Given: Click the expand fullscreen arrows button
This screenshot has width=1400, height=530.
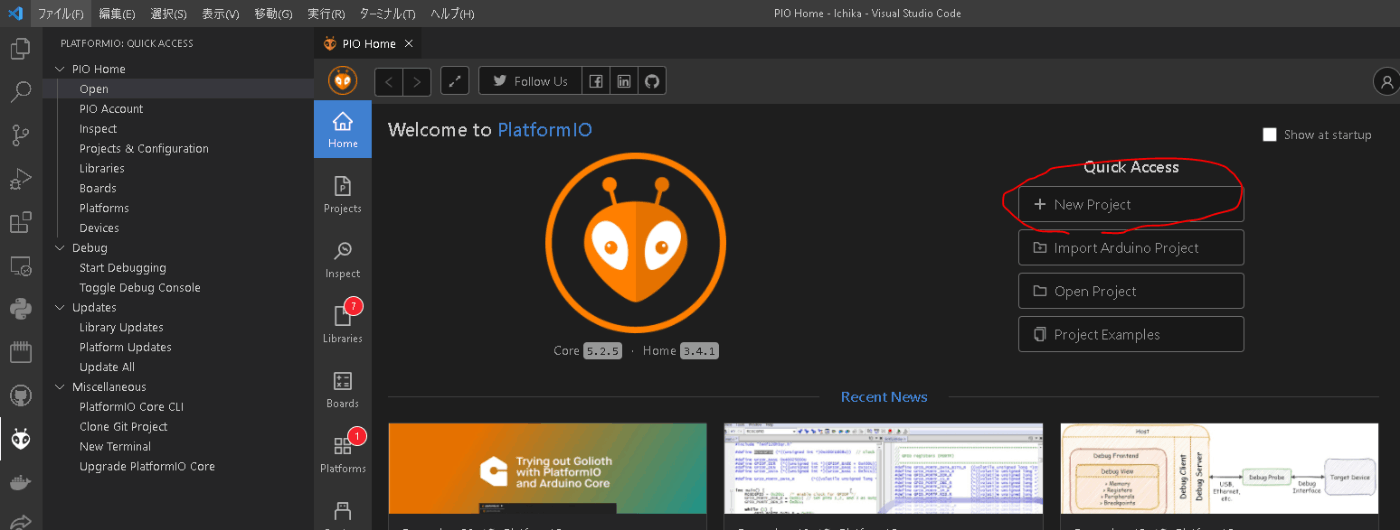Looking at the screenshot, I should (455, 81).
